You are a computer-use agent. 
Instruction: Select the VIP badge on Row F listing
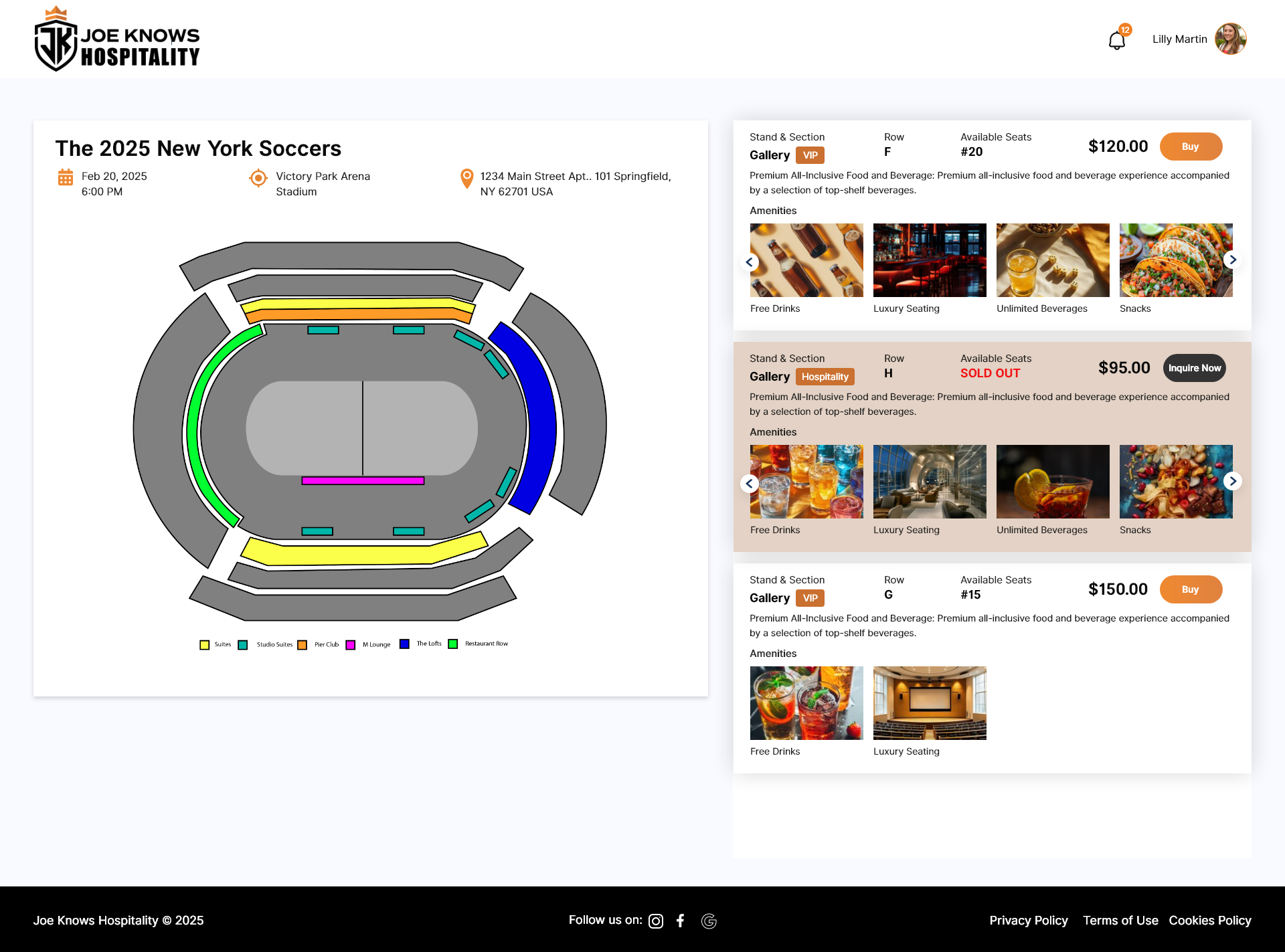pos(810,155)
